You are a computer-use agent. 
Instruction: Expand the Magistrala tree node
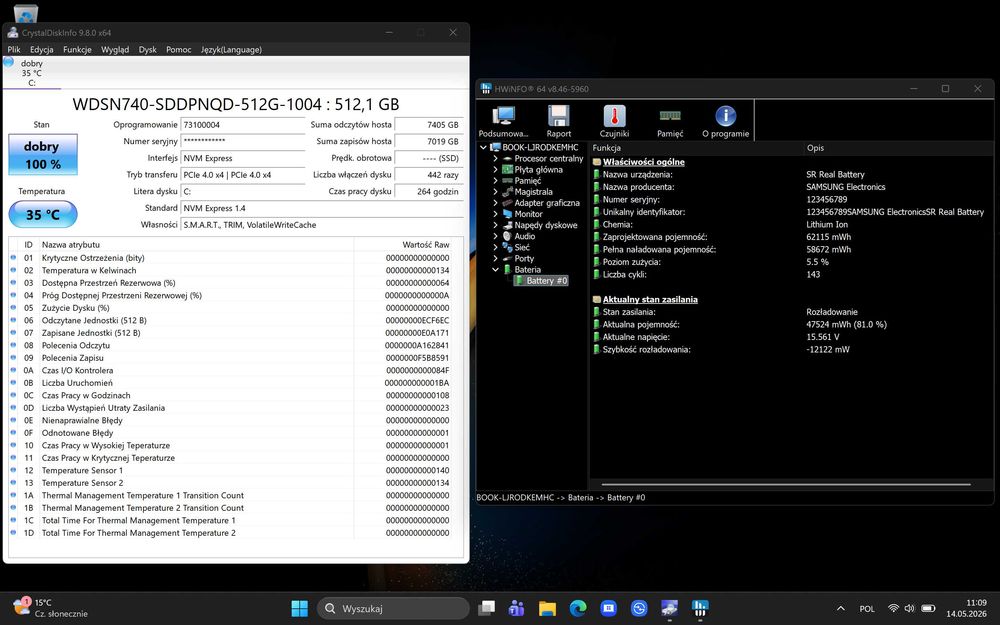(x=495, y=191)
